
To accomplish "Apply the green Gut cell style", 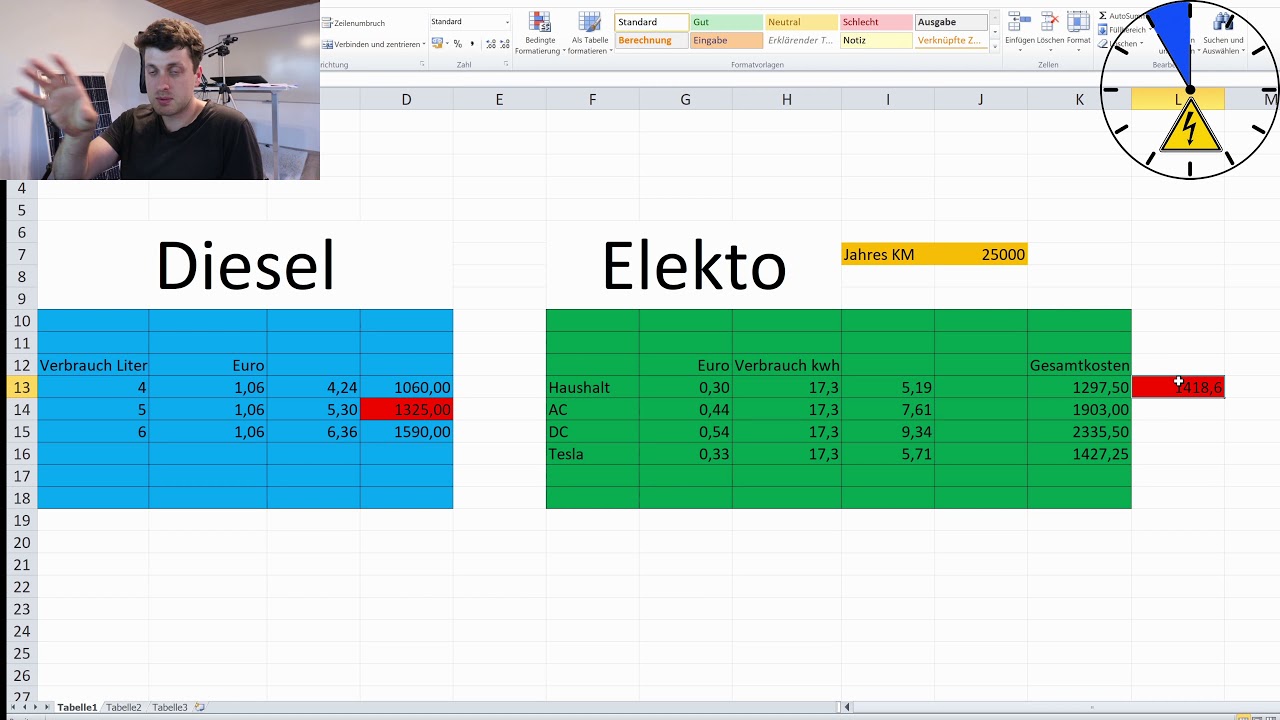I will coord(726,22).
